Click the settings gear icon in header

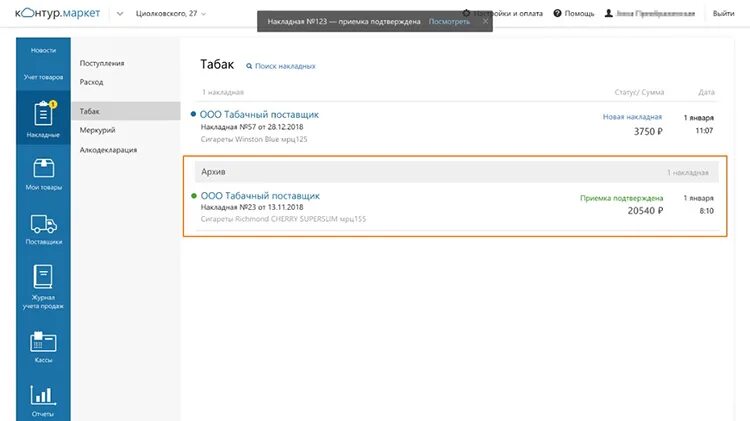[466, 13]
